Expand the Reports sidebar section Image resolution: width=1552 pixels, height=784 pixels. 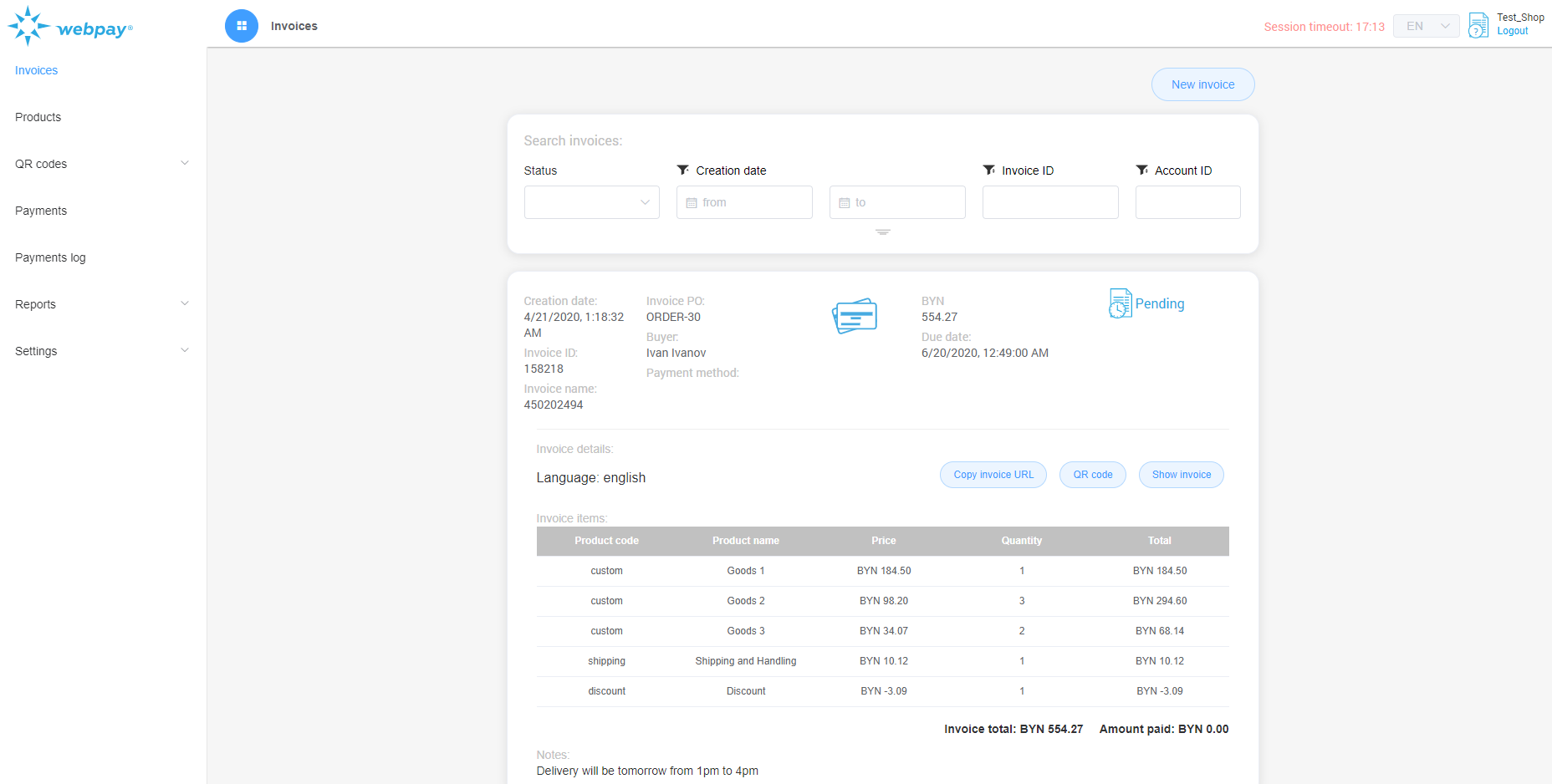click(101, 304)
